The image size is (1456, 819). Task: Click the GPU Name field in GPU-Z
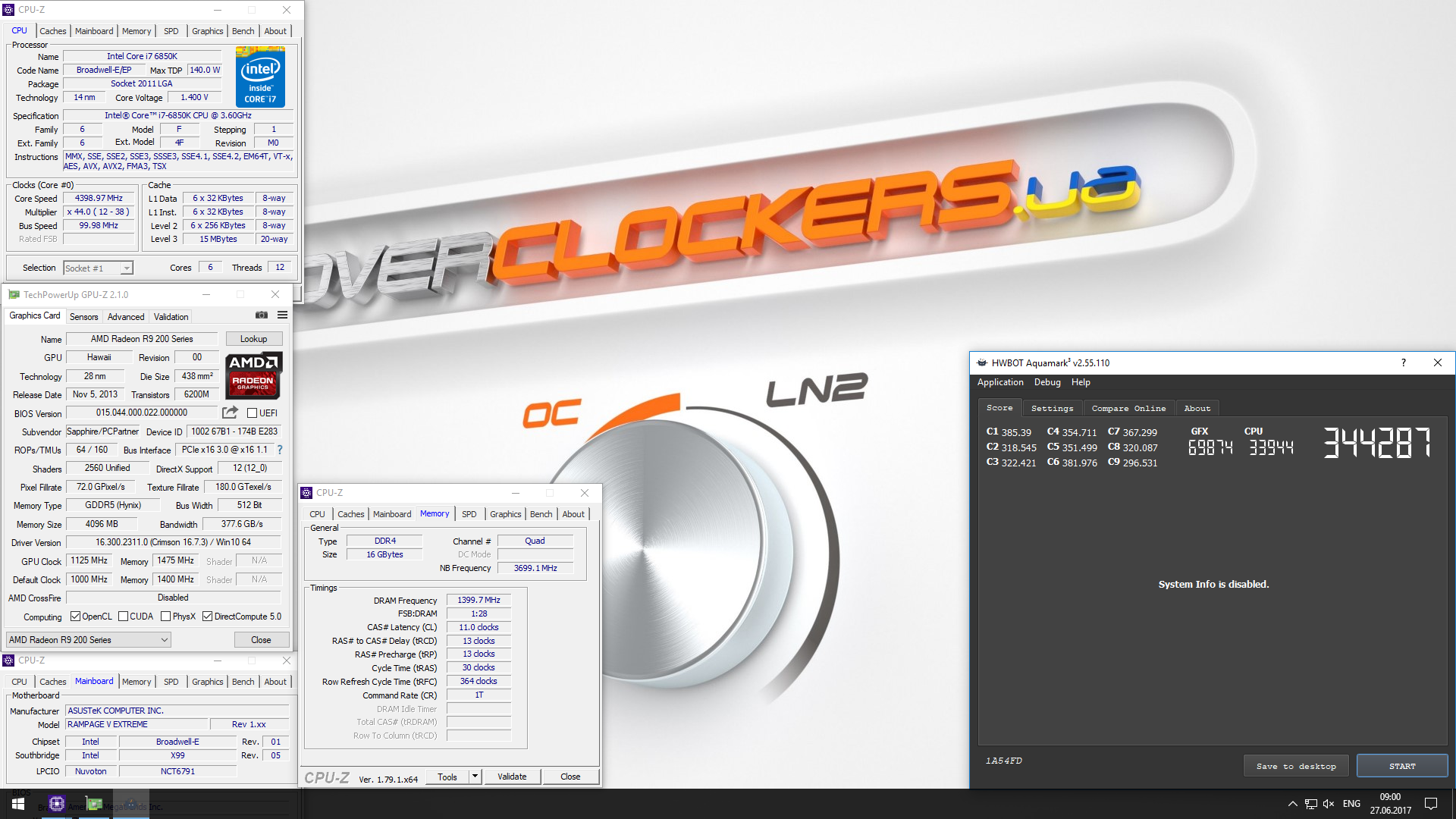point(142,339)
